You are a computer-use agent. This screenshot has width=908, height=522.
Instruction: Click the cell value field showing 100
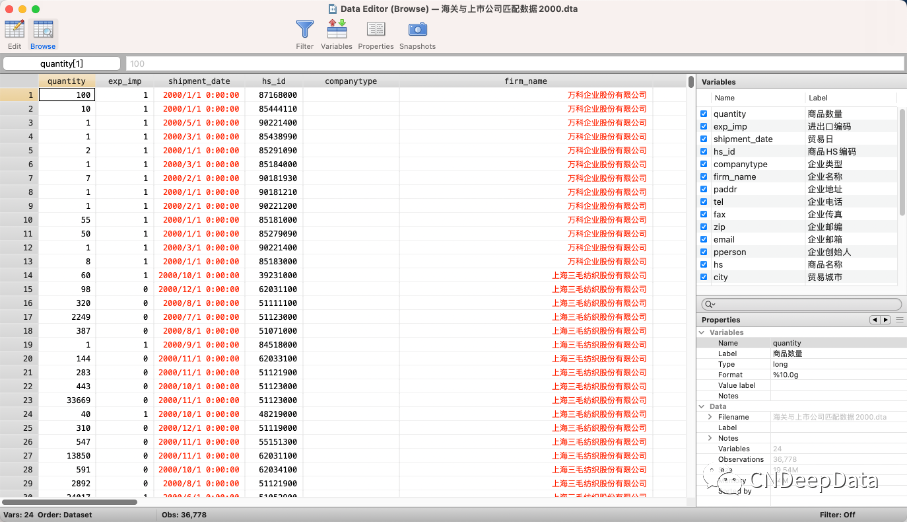click(x=515, y=64)
